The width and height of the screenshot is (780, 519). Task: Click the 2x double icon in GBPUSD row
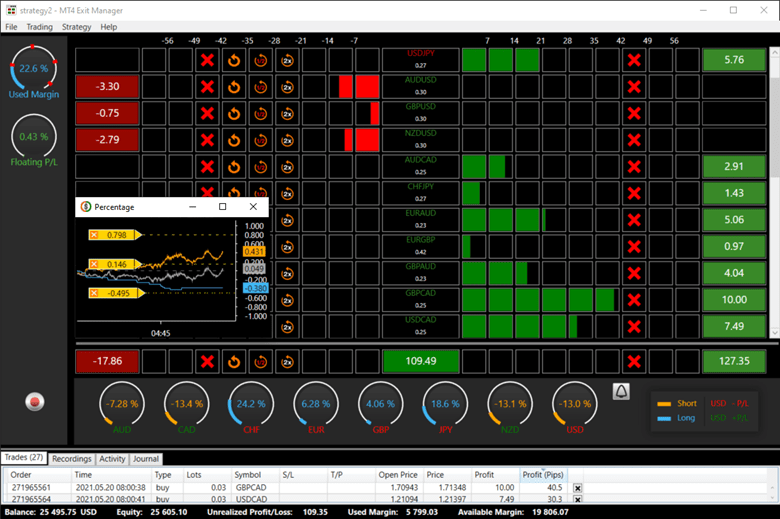(288, 113)
